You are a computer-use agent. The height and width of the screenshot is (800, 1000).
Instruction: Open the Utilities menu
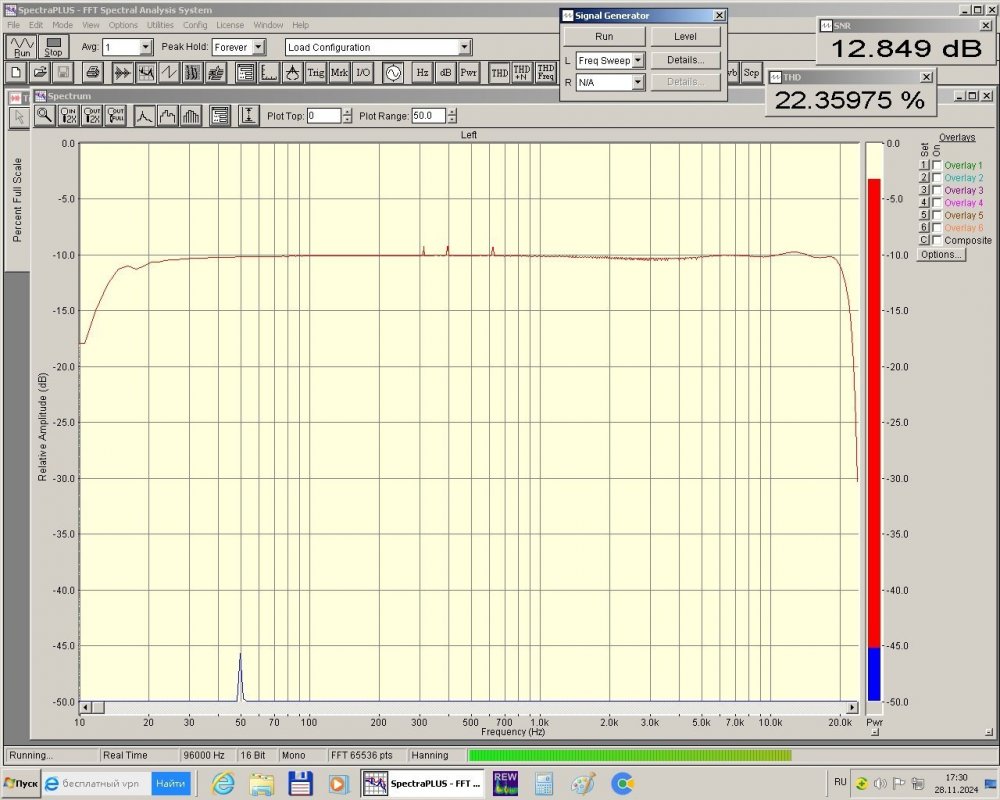pos(159,24)
